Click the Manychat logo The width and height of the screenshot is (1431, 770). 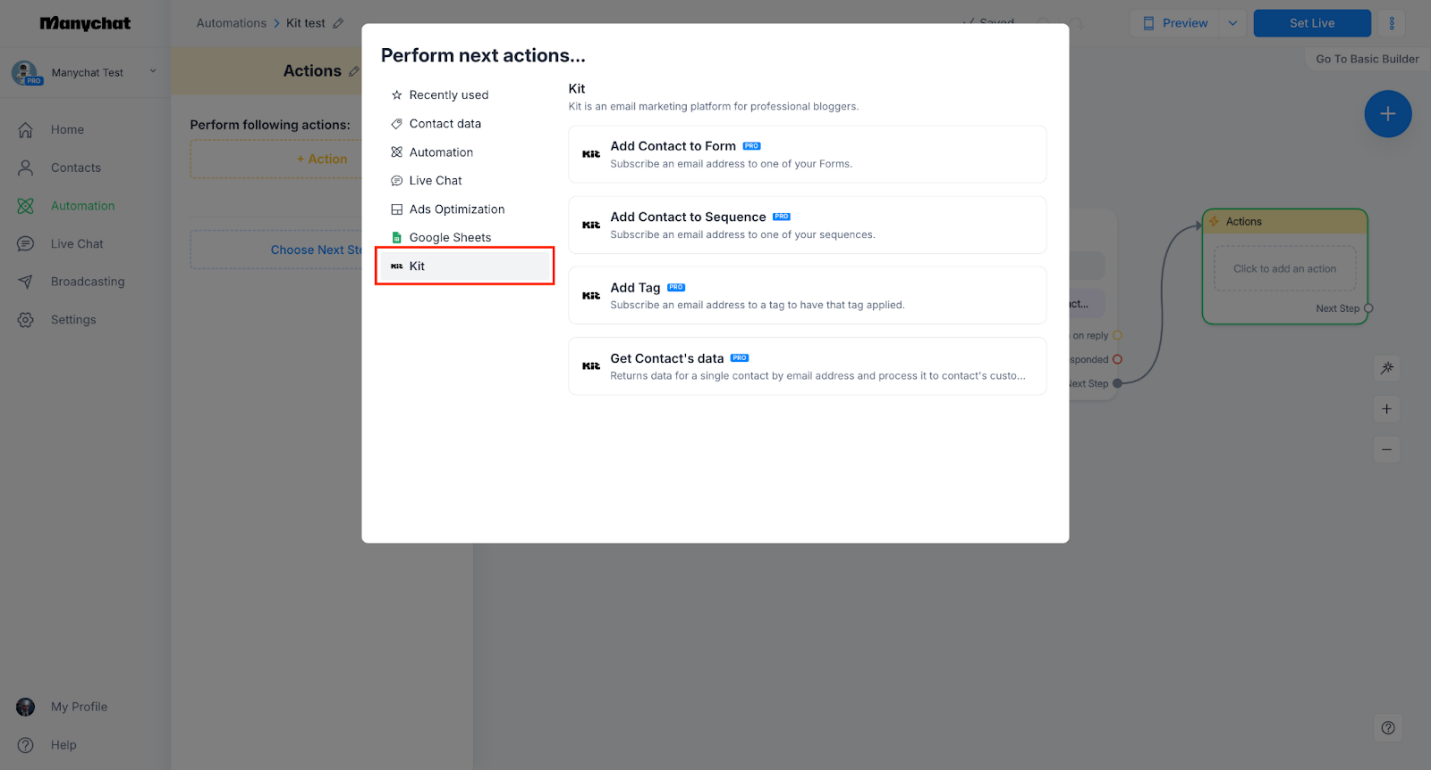pyautogui.click(x=84, y=22)
